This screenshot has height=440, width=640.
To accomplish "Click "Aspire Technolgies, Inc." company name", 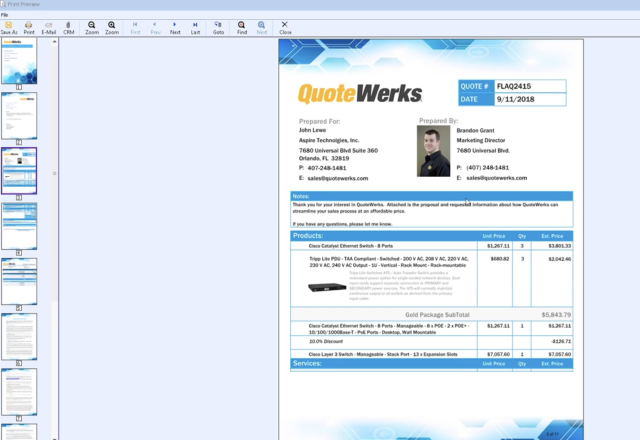I will [329, 140].
